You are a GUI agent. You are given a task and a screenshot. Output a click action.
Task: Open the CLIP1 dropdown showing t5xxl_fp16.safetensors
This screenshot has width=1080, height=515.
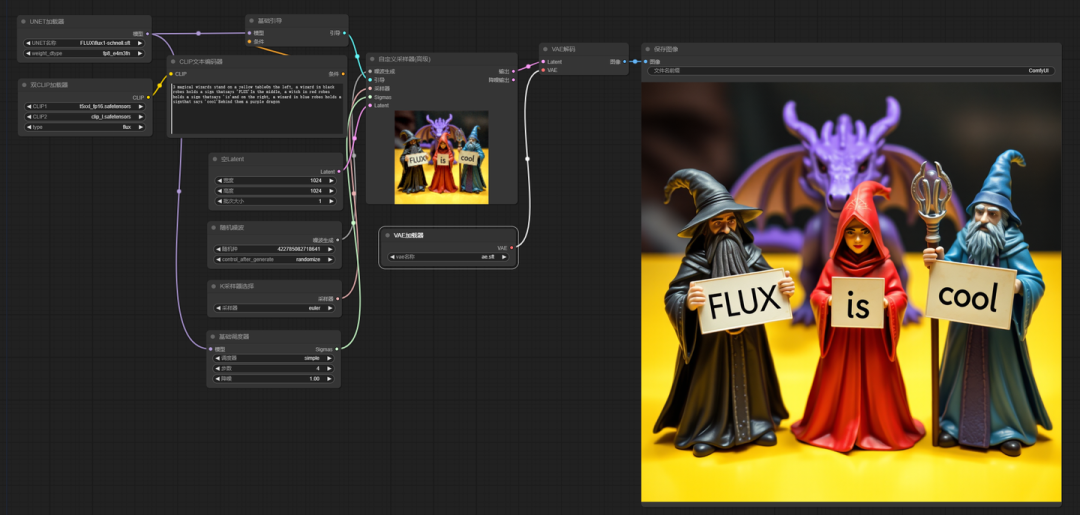coord(85,107)
